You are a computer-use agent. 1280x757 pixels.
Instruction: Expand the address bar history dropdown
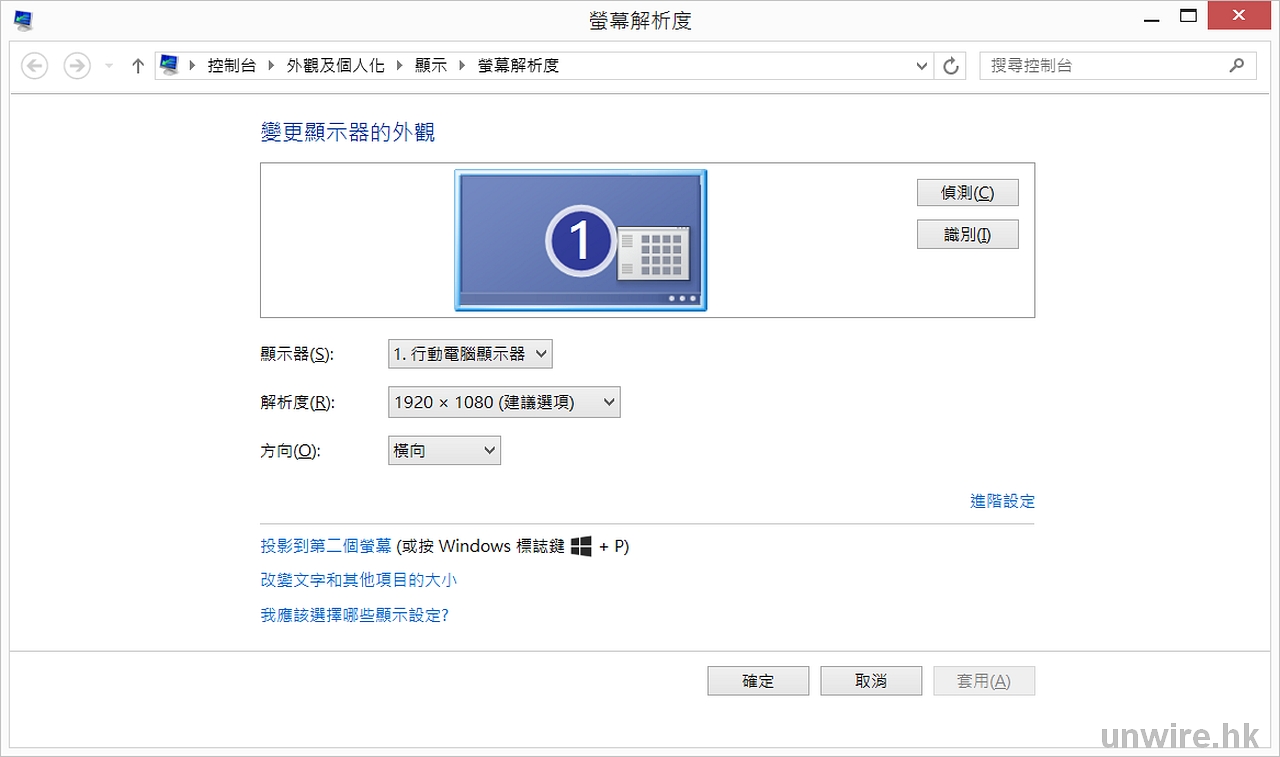click(922, 66)
